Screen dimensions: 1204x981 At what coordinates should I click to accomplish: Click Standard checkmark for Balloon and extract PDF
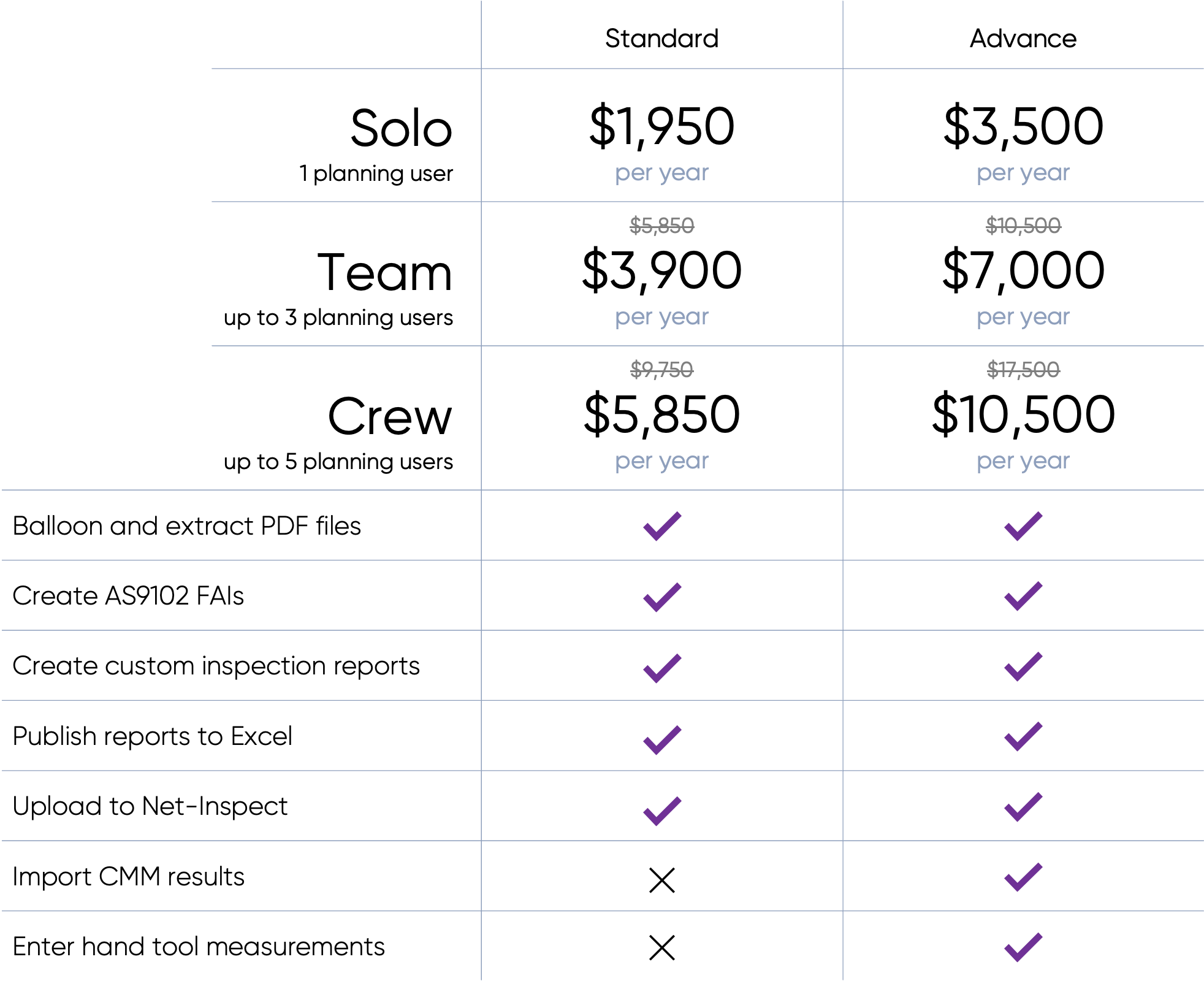click(x=662, y=526)
